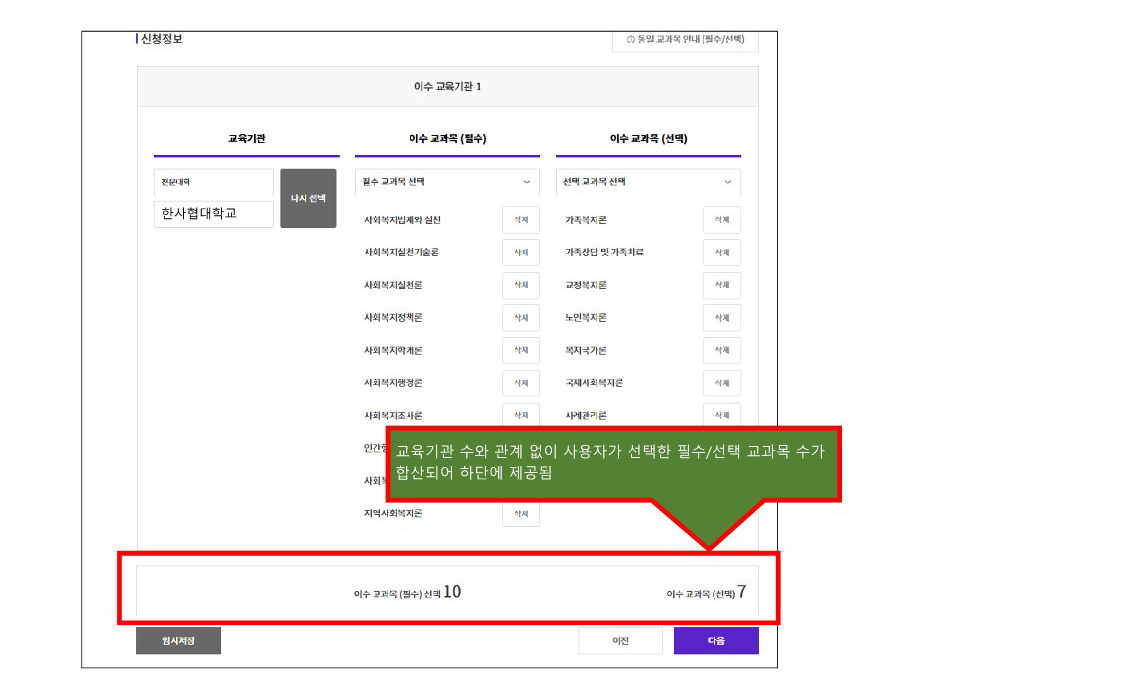1123x699 pixels.
Task: Click the required course count 10
Action: (x=452, y=592)
